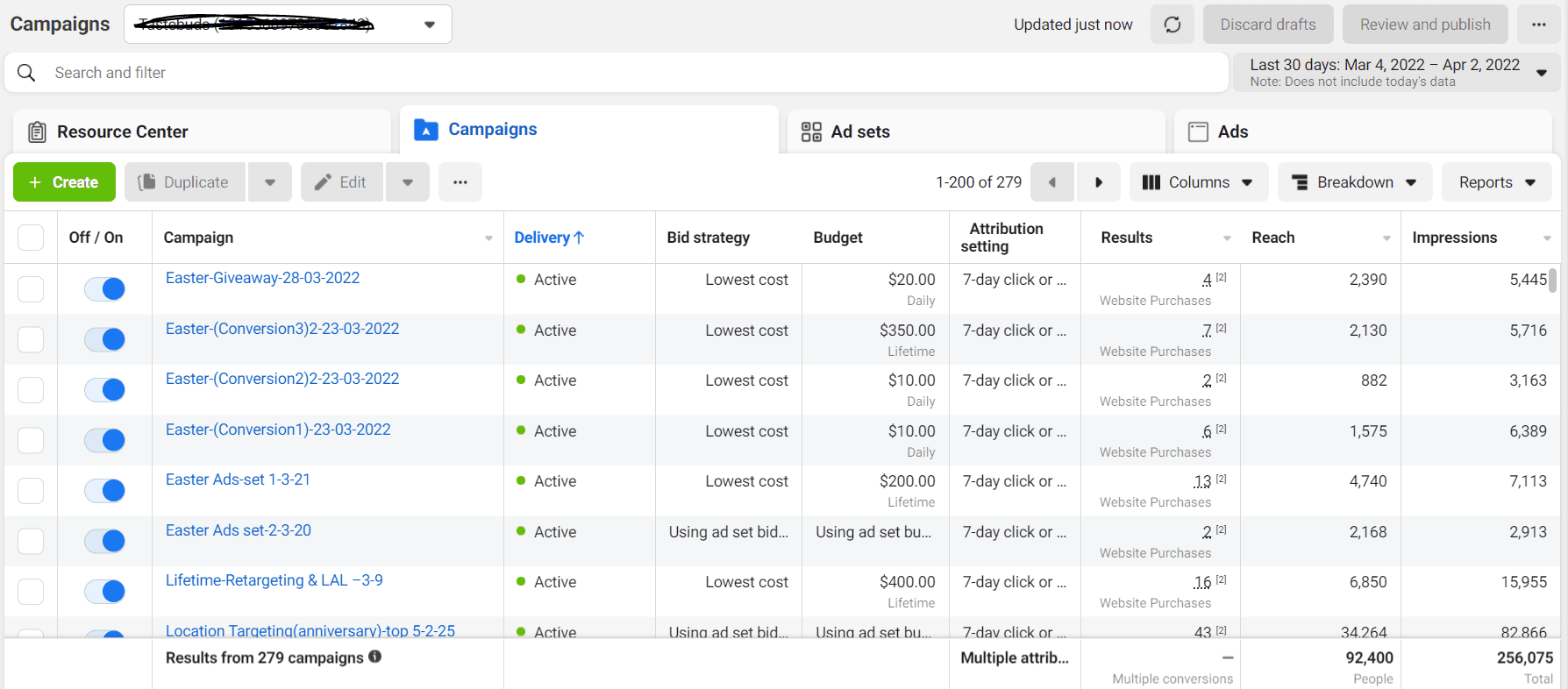Screen dimensions: 1568x689
Task: Click the info icon beside Results from 279 campaigns
Action: [x=375, y=657]
